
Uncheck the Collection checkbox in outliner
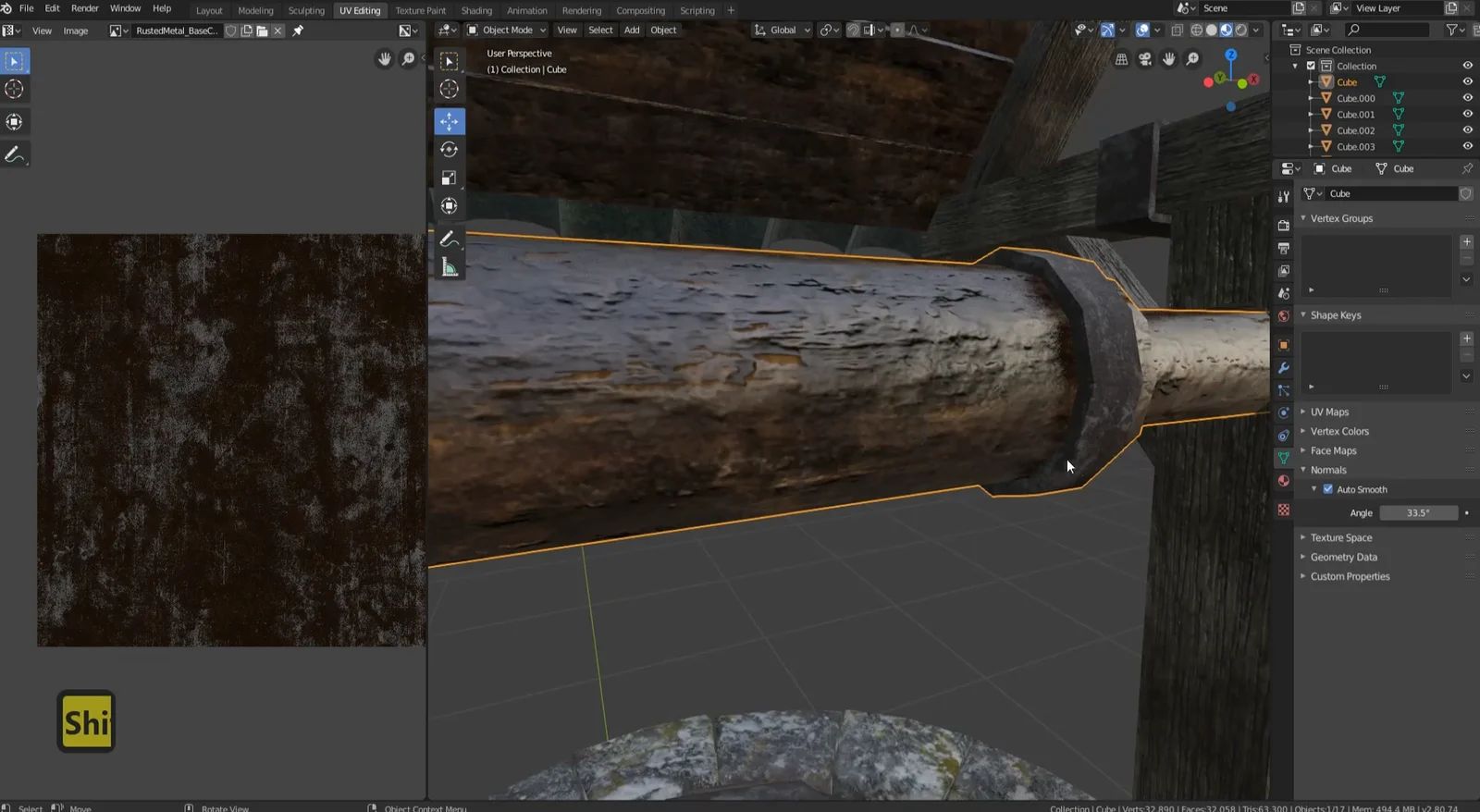click(x=1311, y=66)
